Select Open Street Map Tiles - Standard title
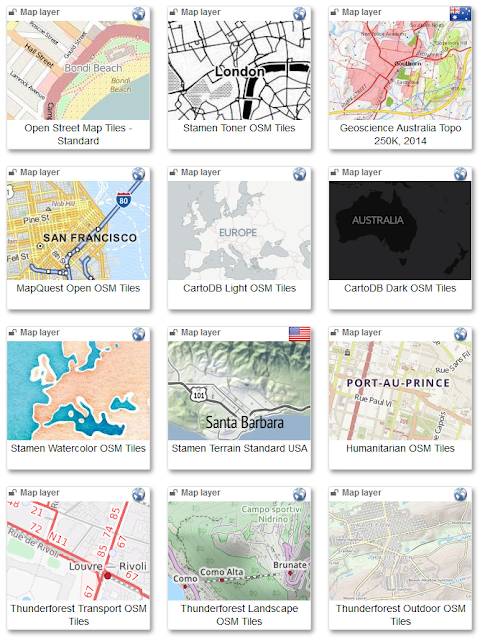485x640 pixels. tap(78, 134)
